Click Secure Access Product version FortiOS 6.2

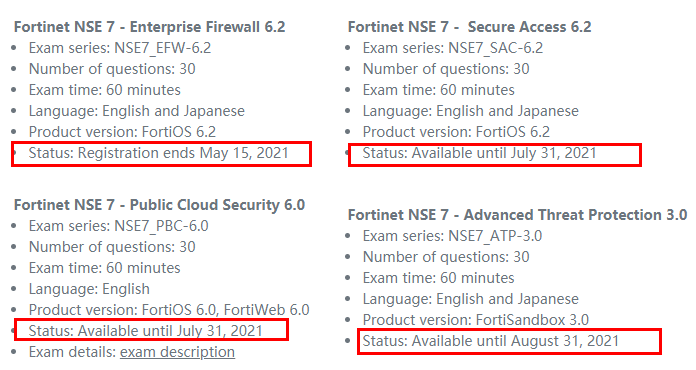[456, 132]
